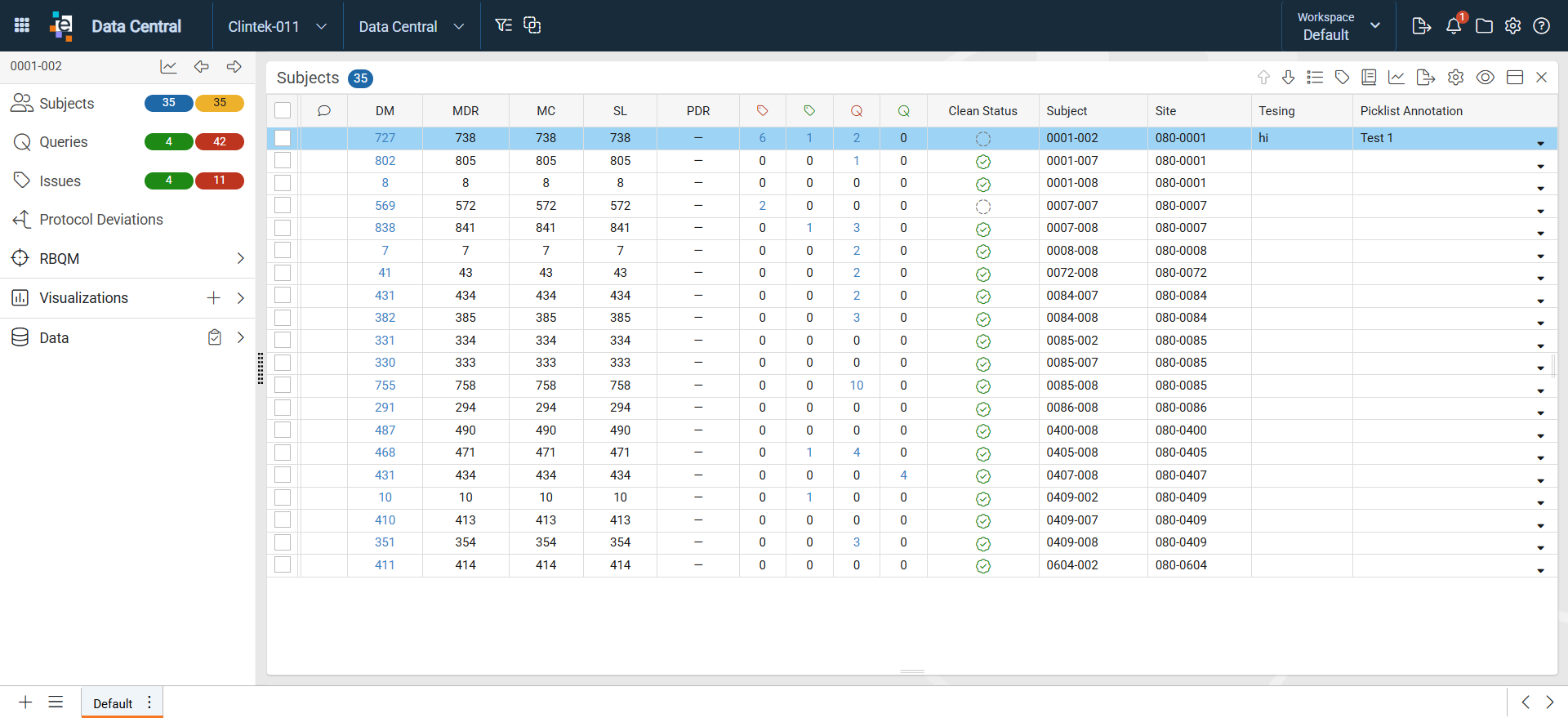The height and width of the screenshot is (718, 1568).
Task: Open Picklist Annotation dropdown for Test 1 row
Action: click(1540, 143)
